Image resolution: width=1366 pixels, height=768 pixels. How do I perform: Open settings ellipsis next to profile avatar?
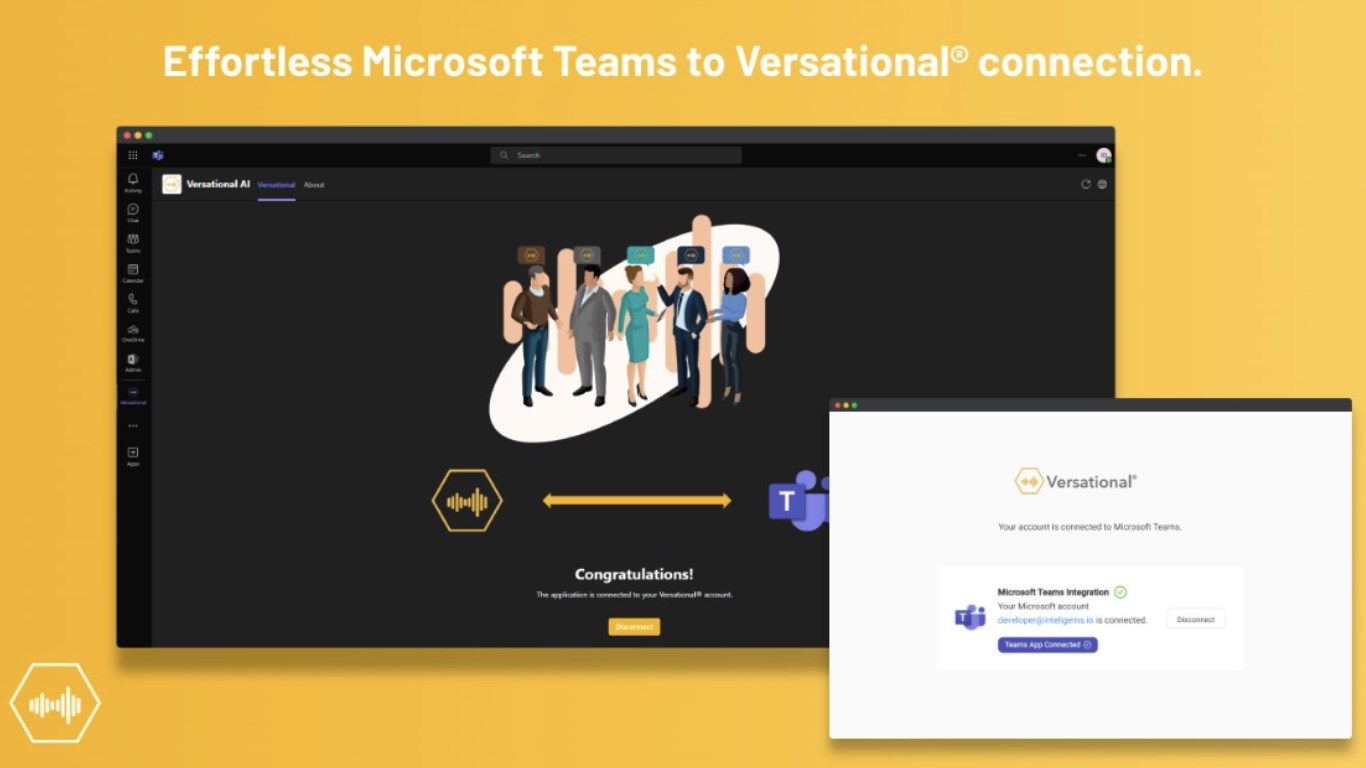coord(1082,155)
